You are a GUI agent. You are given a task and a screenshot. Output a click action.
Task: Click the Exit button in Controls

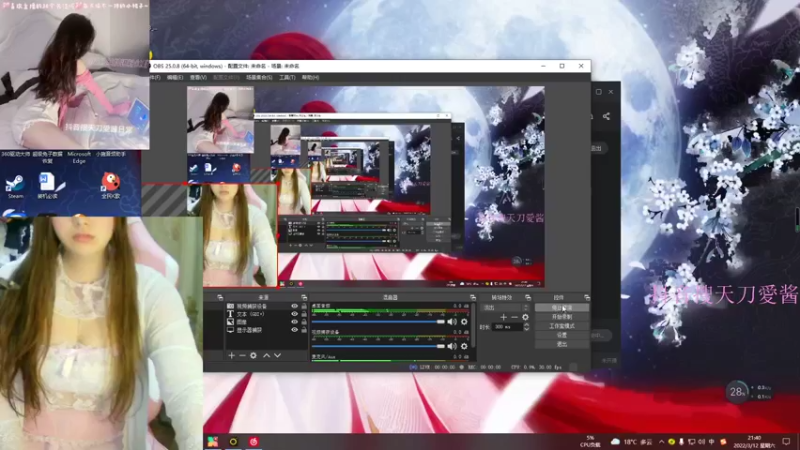coord(562,344)
